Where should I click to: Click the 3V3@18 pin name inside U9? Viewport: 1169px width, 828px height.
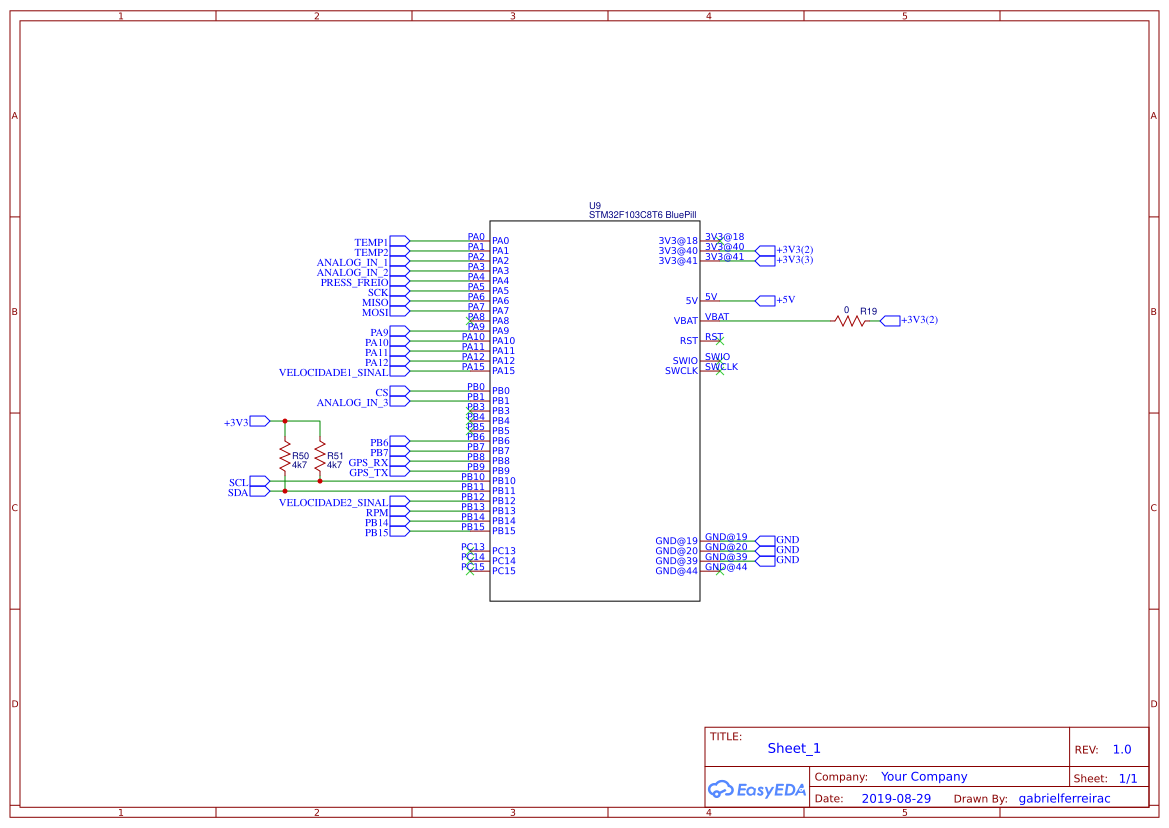(678, 241)
